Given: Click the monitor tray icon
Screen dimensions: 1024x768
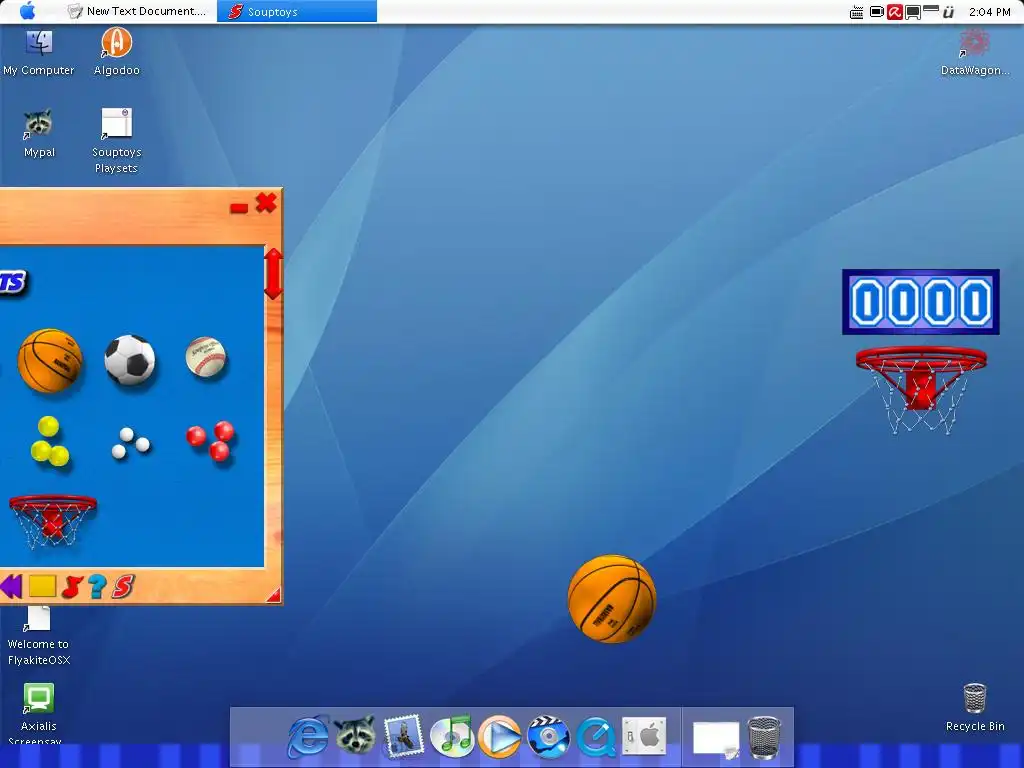Looking at the screenshot, I should 913,12.
